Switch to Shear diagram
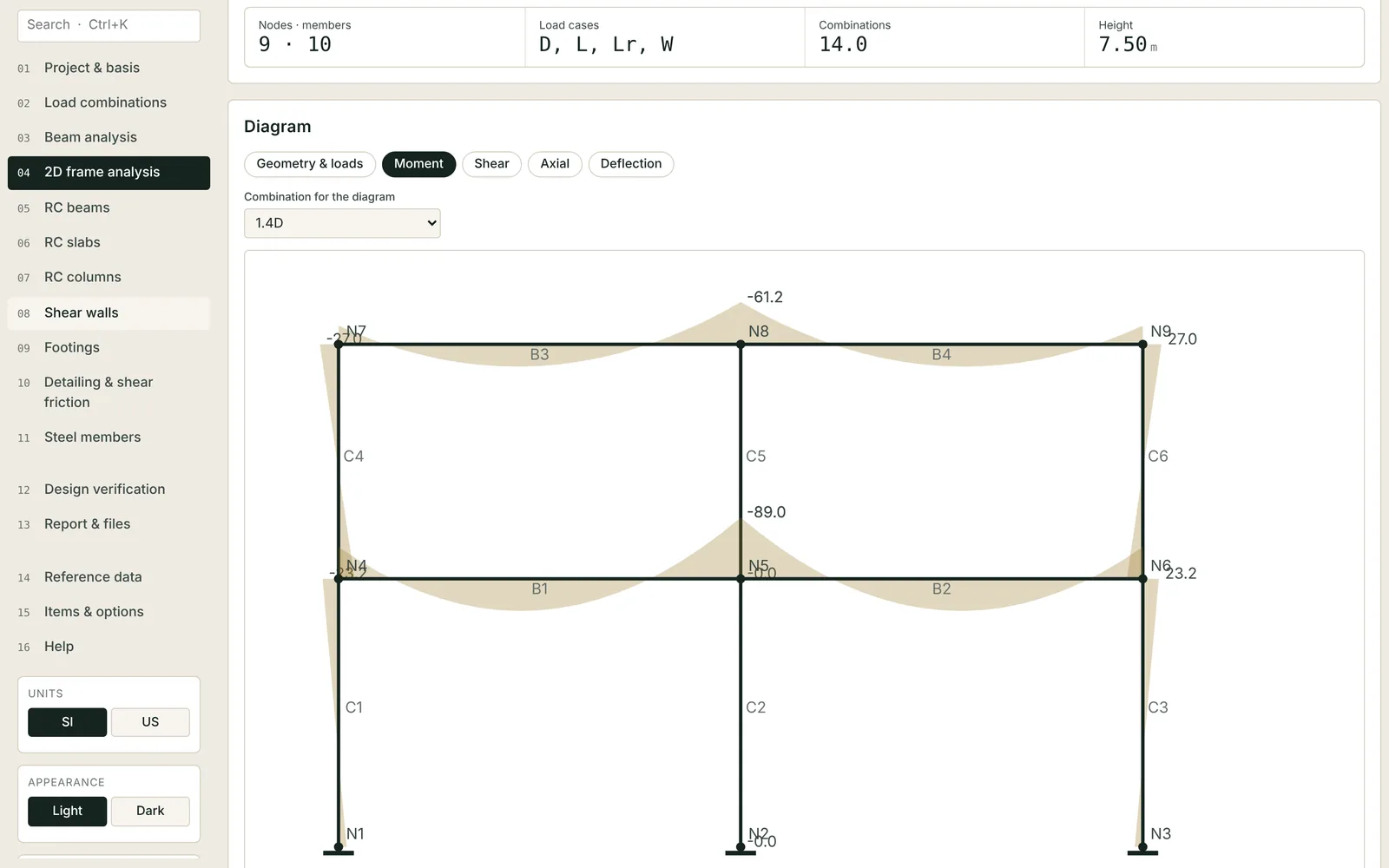Viewport: 1389px width, 868px height. click(x=491, y=164)
